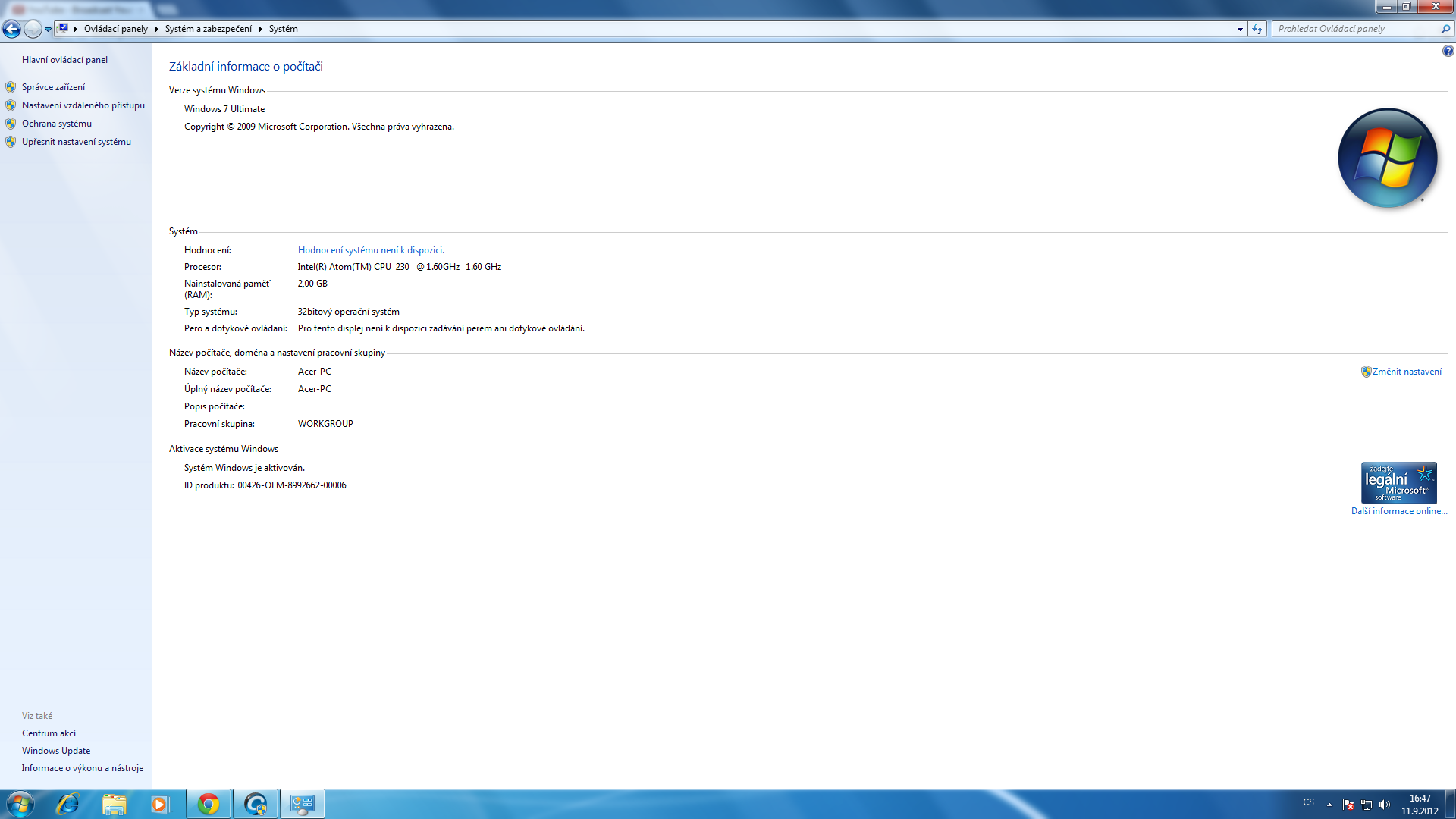Click the Help question mark icon
The height and width of the screenshot is (819, 1456).
(x=1448, y=51)
